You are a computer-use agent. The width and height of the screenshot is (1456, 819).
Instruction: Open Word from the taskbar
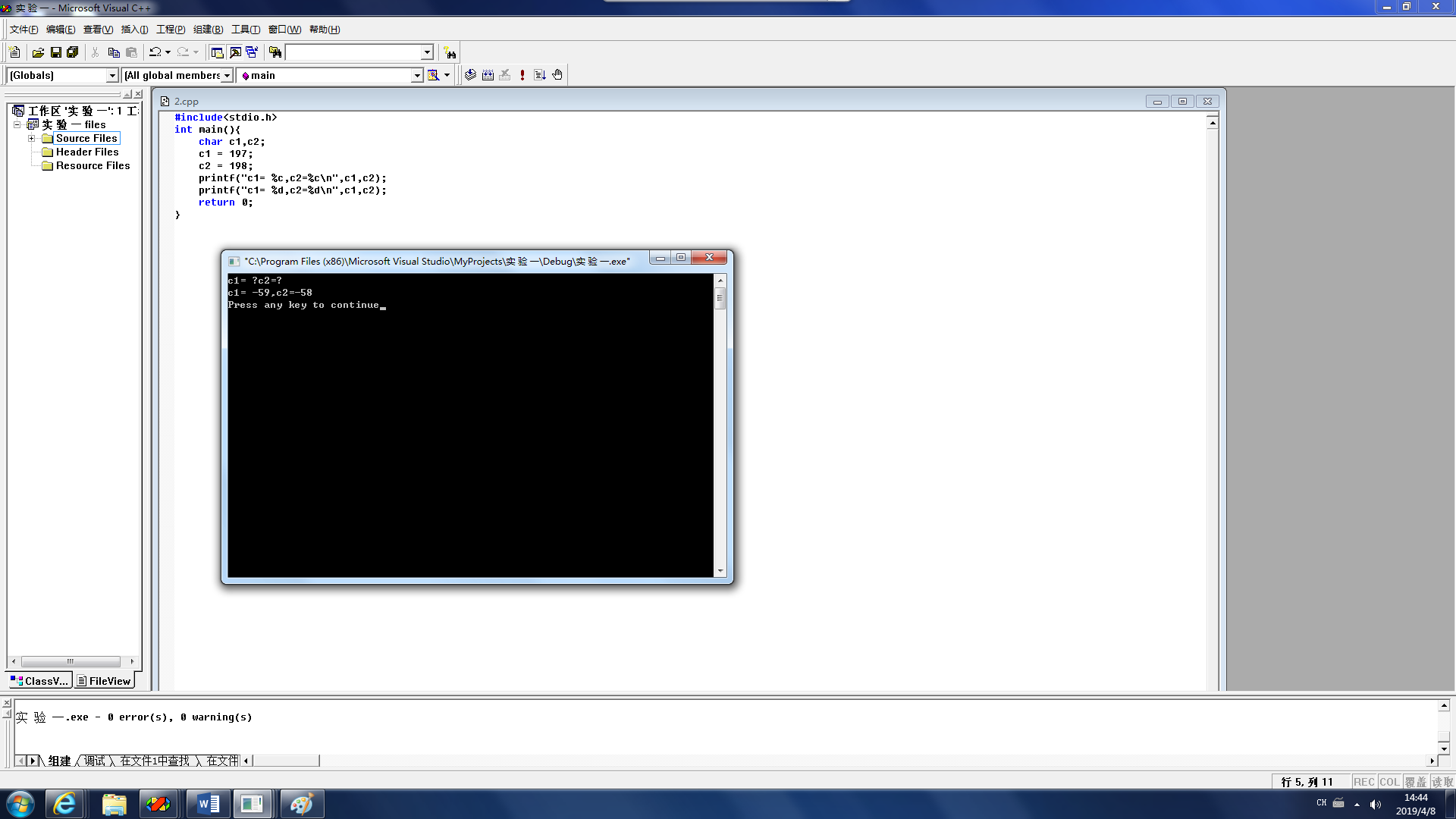[x=208, y=804]
